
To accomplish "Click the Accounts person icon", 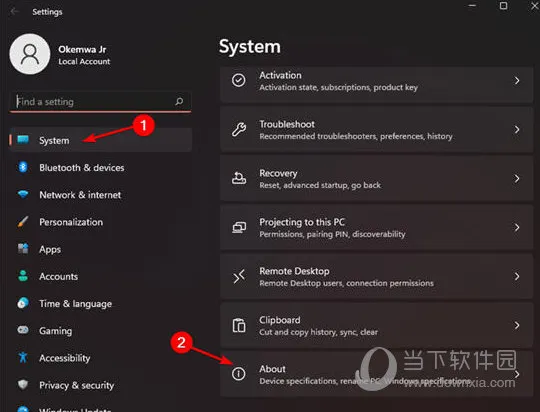I will coord(23,276).
